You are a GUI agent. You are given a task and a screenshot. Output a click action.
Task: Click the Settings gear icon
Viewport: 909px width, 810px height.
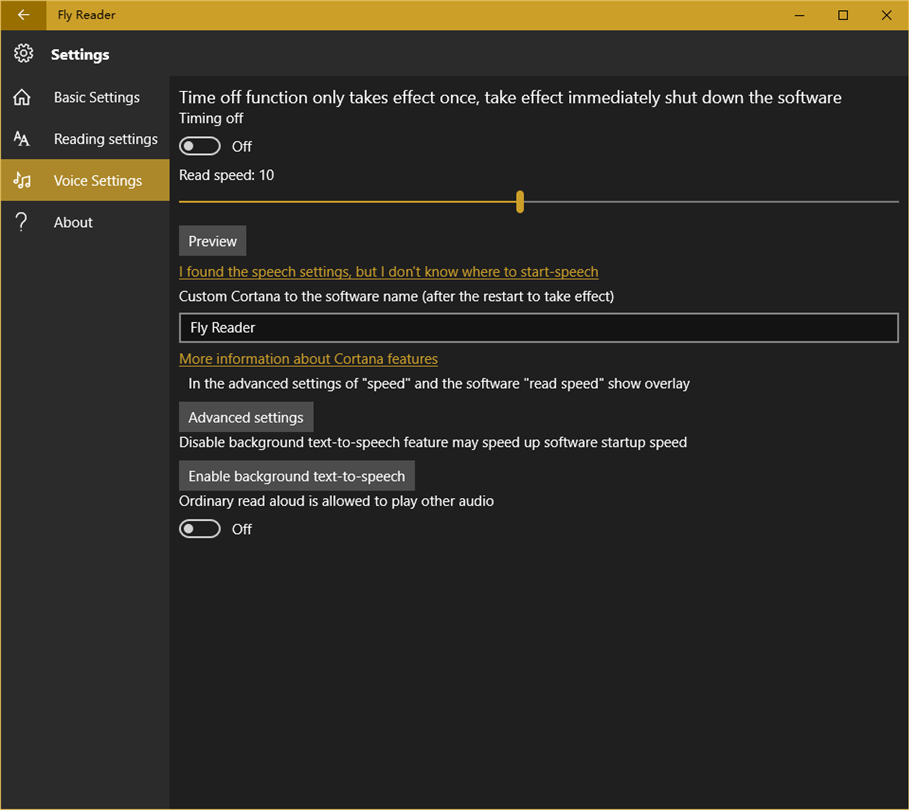23,54
